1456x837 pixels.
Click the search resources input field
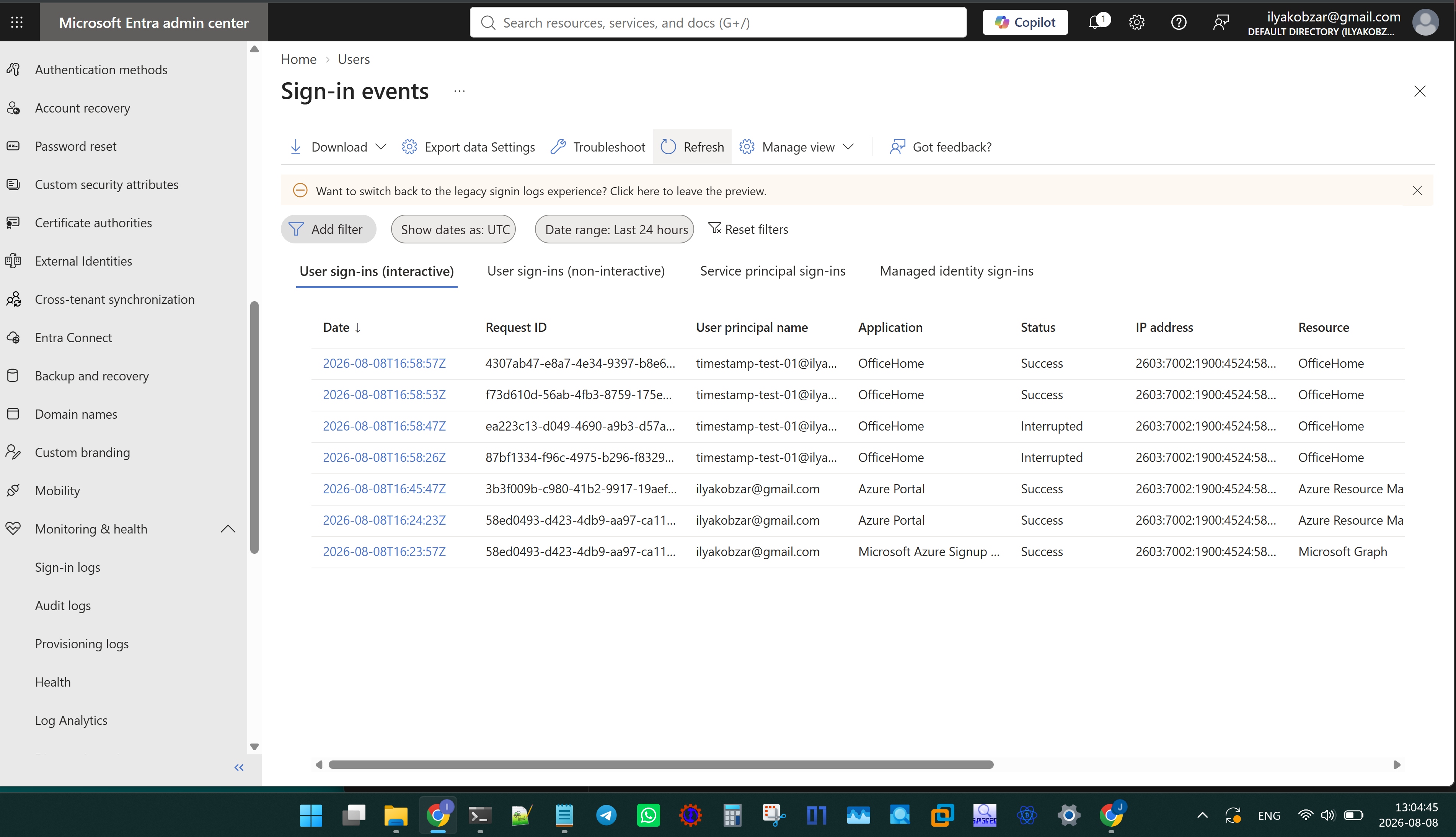[x=718, y=23]
